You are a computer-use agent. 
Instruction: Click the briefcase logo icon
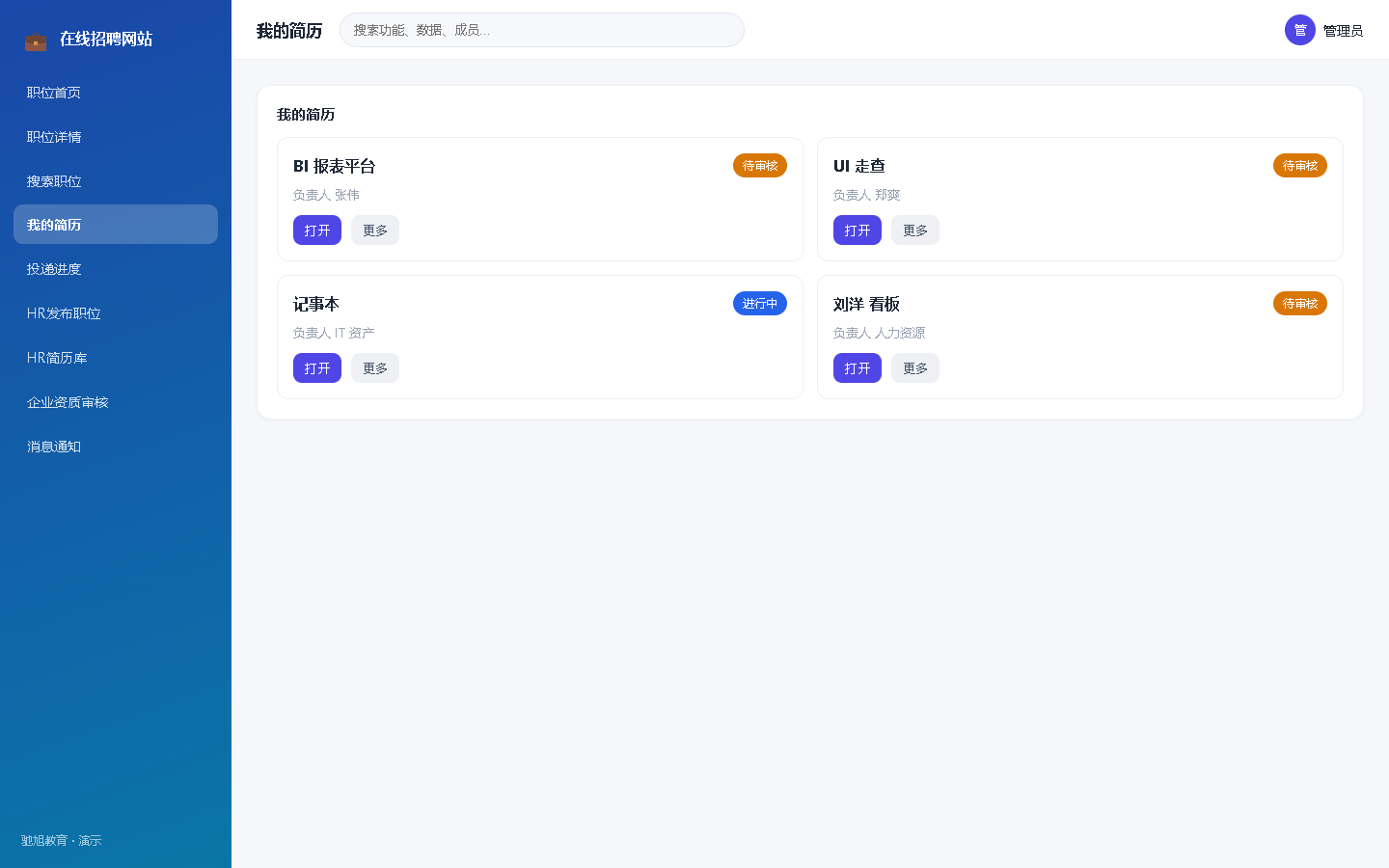[36, 41]
